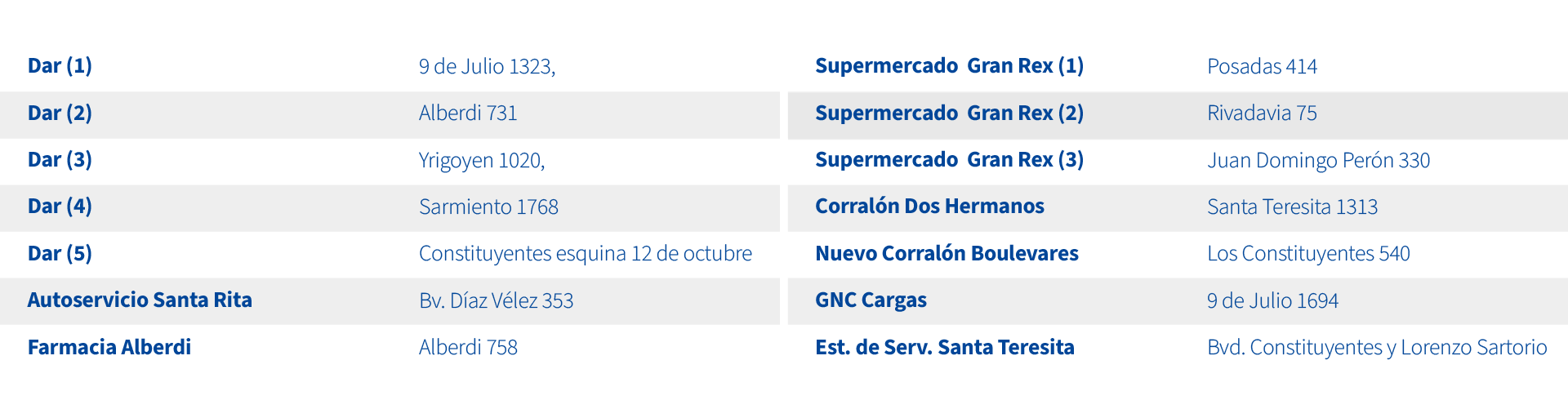Click Constituyentes esquina 12 de octubre address
Screen dimensions: 1568x418
(585, 254)
